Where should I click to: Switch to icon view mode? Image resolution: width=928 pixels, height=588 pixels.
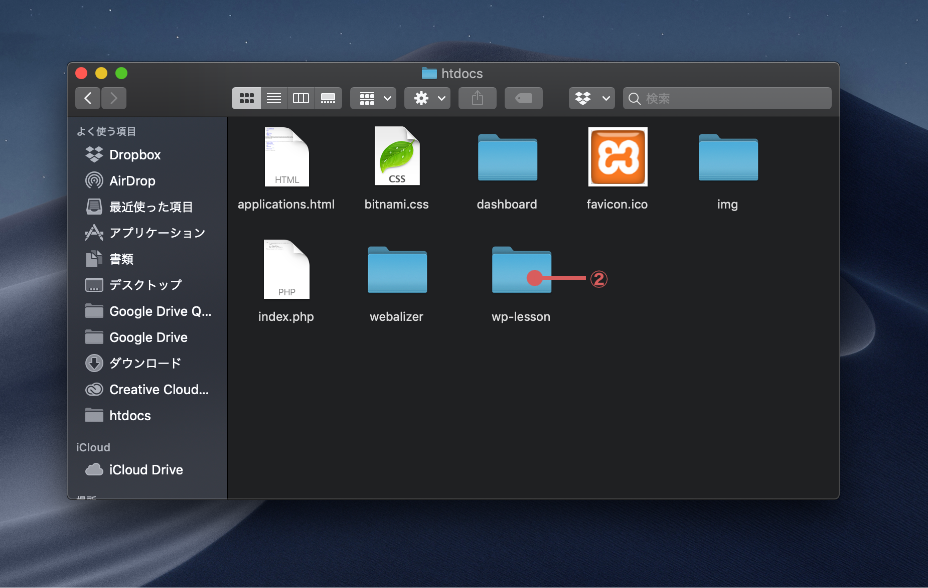pos(246,98)
